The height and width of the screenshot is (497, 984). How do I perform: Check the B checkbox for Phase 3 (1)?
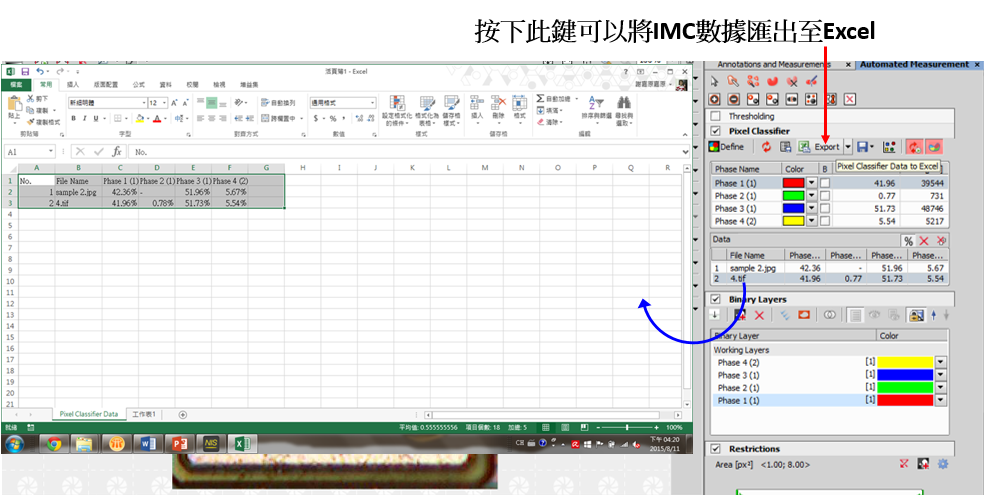(825, 208)
